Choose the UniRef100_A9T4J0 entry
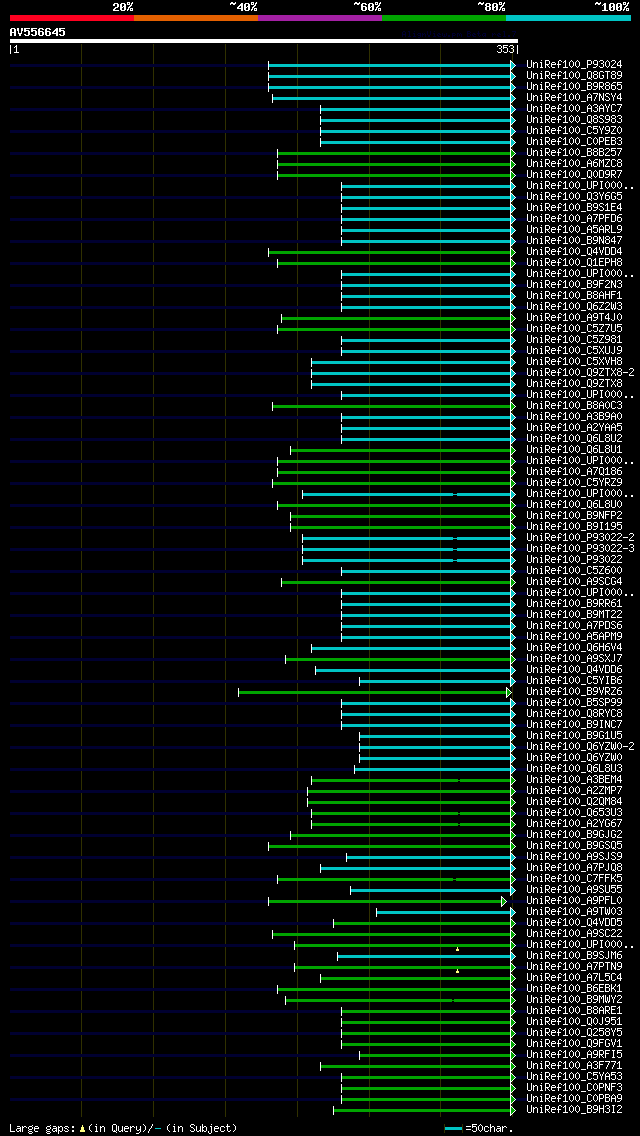The width and height of the screenshot is (640, 1136). coord(574,317)
